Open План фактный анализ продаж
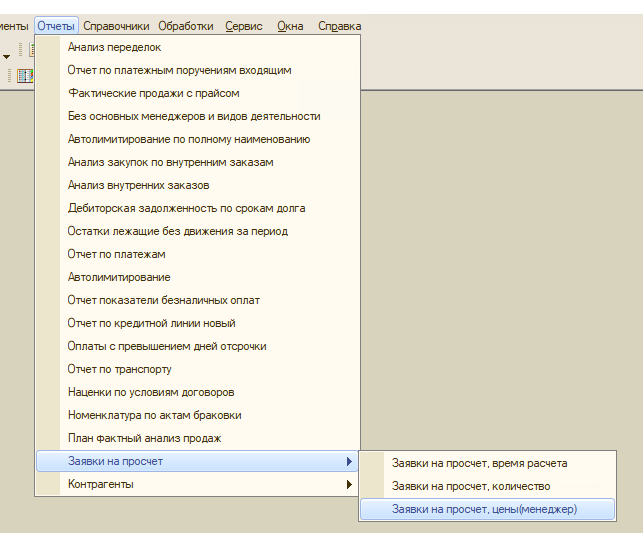This screenshot has height=533, width=643. point(198,438)
